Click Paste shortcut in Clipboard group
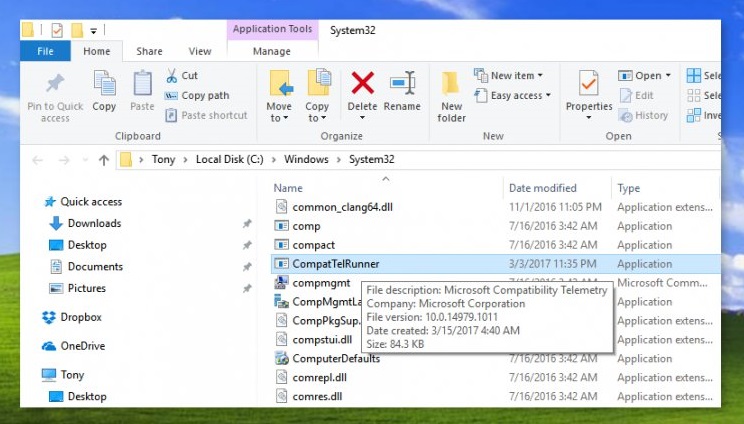The image size is (744, 424). click(206, 115)
